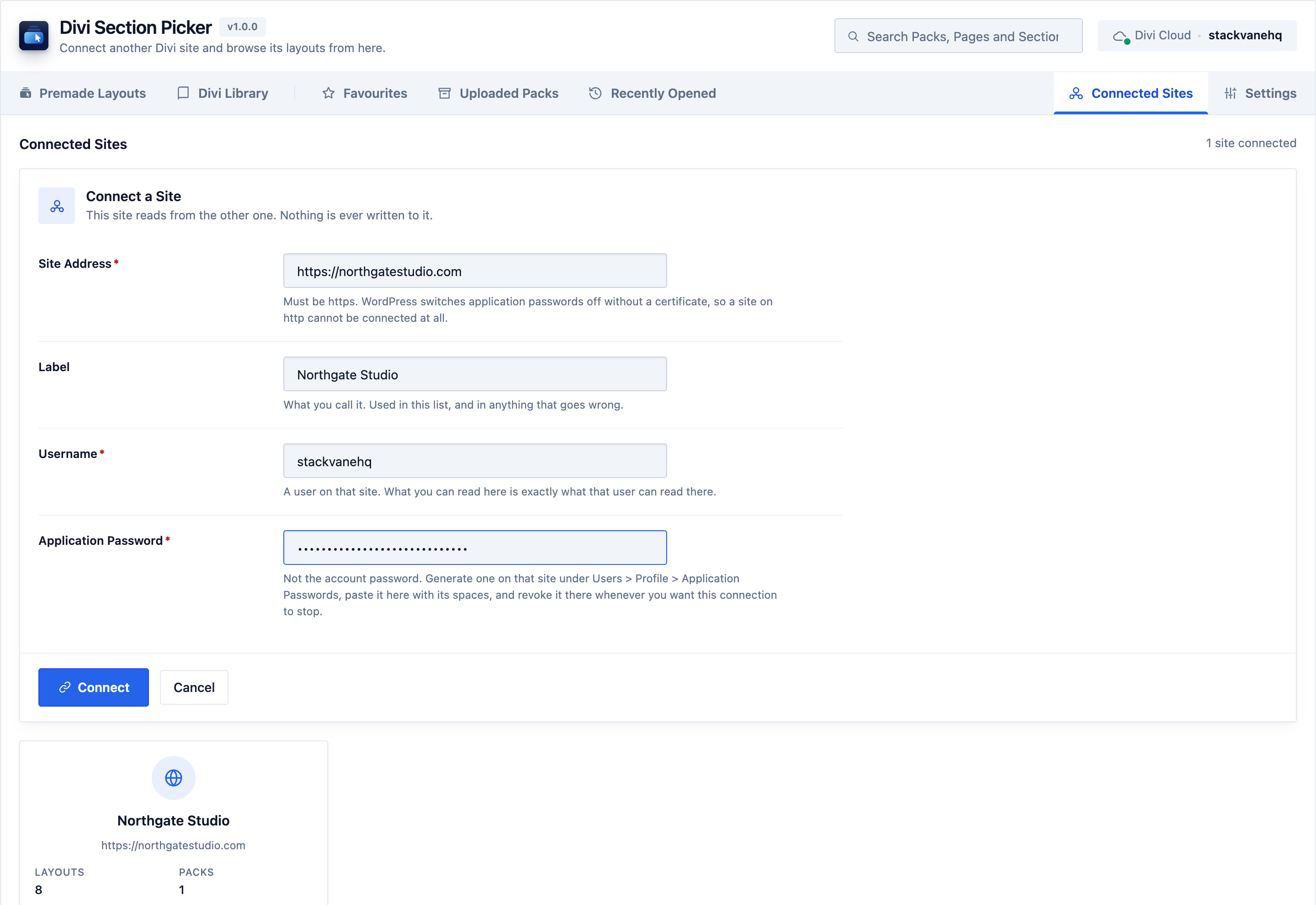Click the Application Password field label

pos(101,540)
